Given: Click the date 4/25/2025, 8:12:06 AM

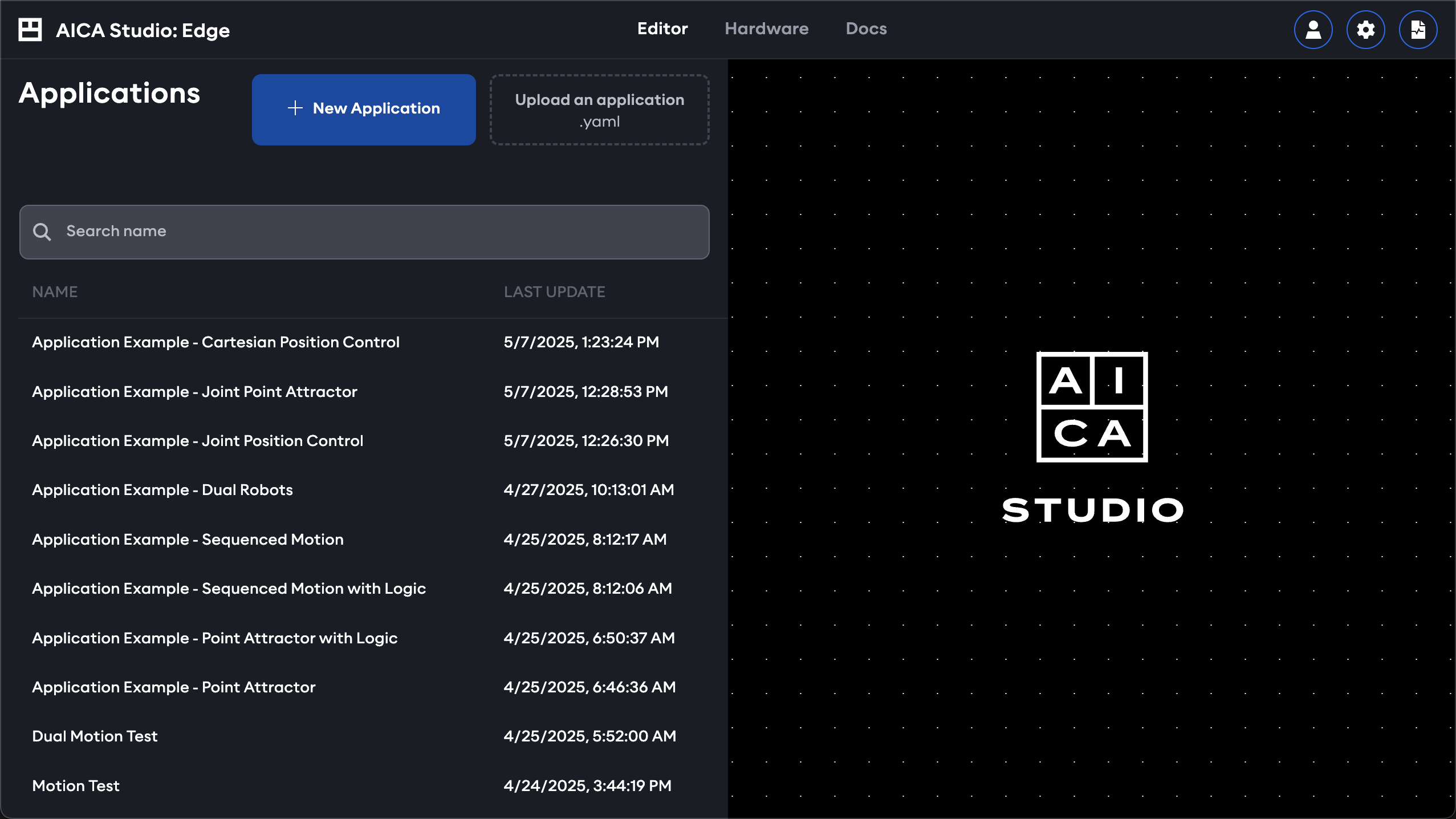Looking at the screenshot, I should 588,589.
